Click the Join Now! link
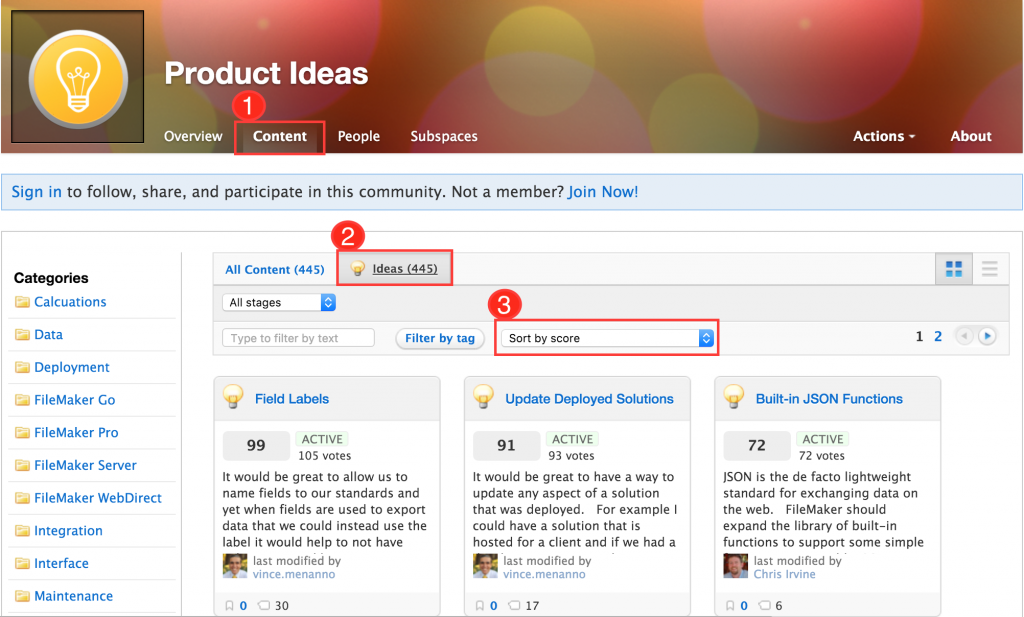The image size is (1024, 617). [x=603, y=191]
